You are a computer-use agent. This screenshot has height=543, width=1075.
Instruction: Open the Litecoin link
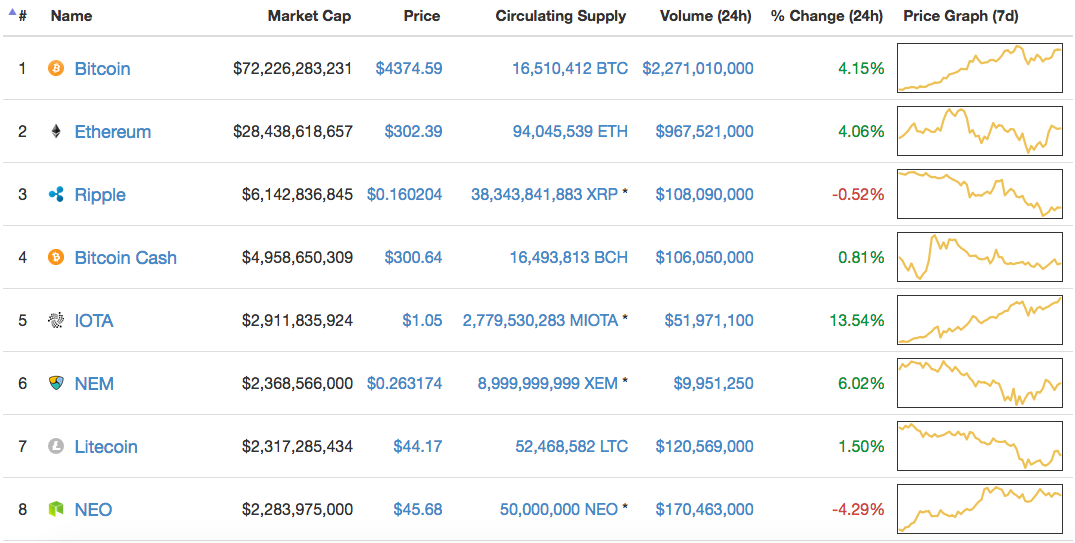coord(106,446)
